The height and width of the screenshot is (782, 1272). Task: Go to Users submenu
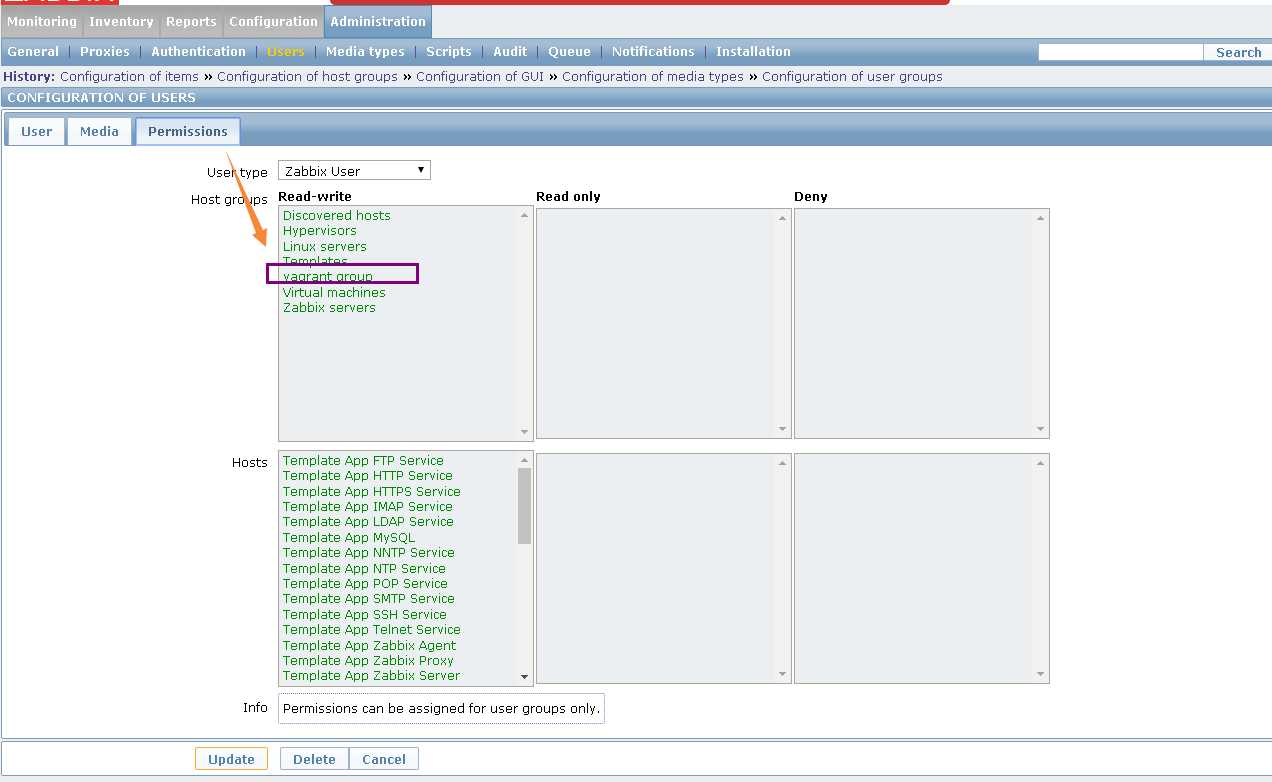click(286, 52)
